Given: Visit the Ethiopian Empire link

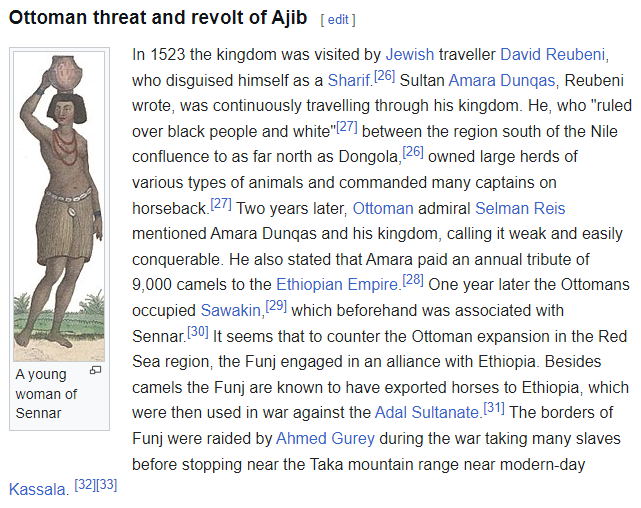Looking at the screenshot, I should pyautogui.click(x=337, y=285).
